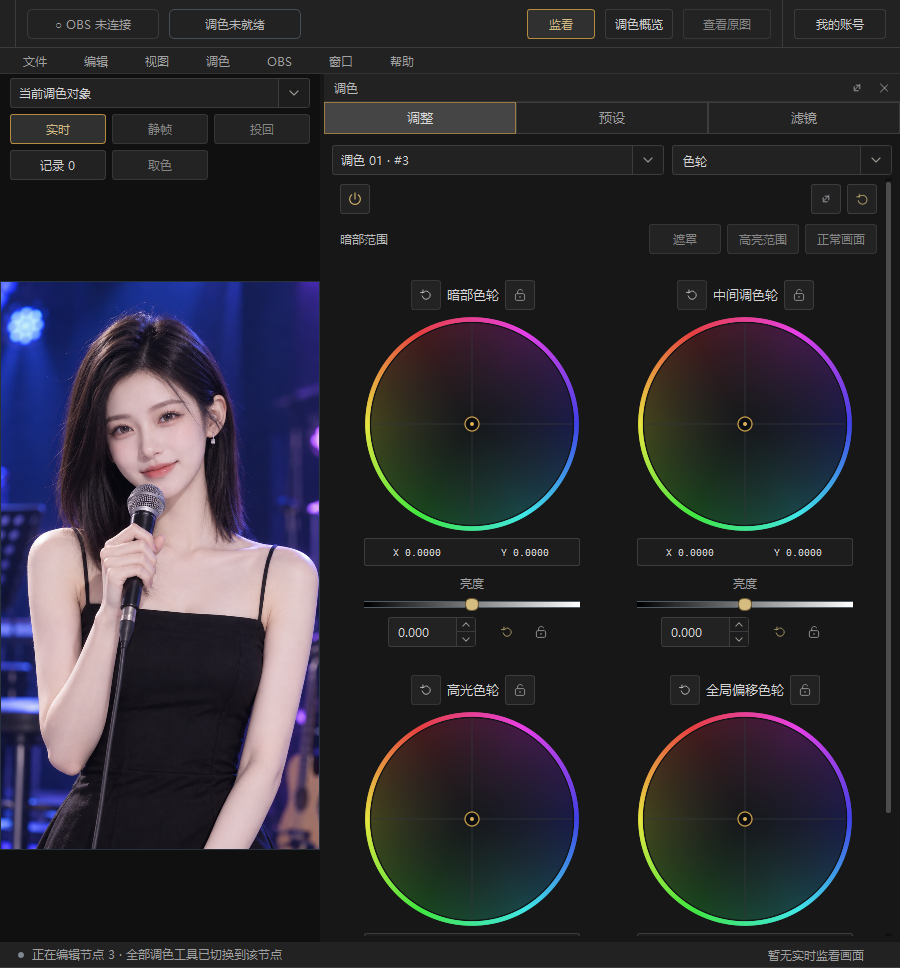Viewport: 900px width, 968px height.
Task: Open the 当前调色对象 dropdown
Action: click(x=160, y=93)
